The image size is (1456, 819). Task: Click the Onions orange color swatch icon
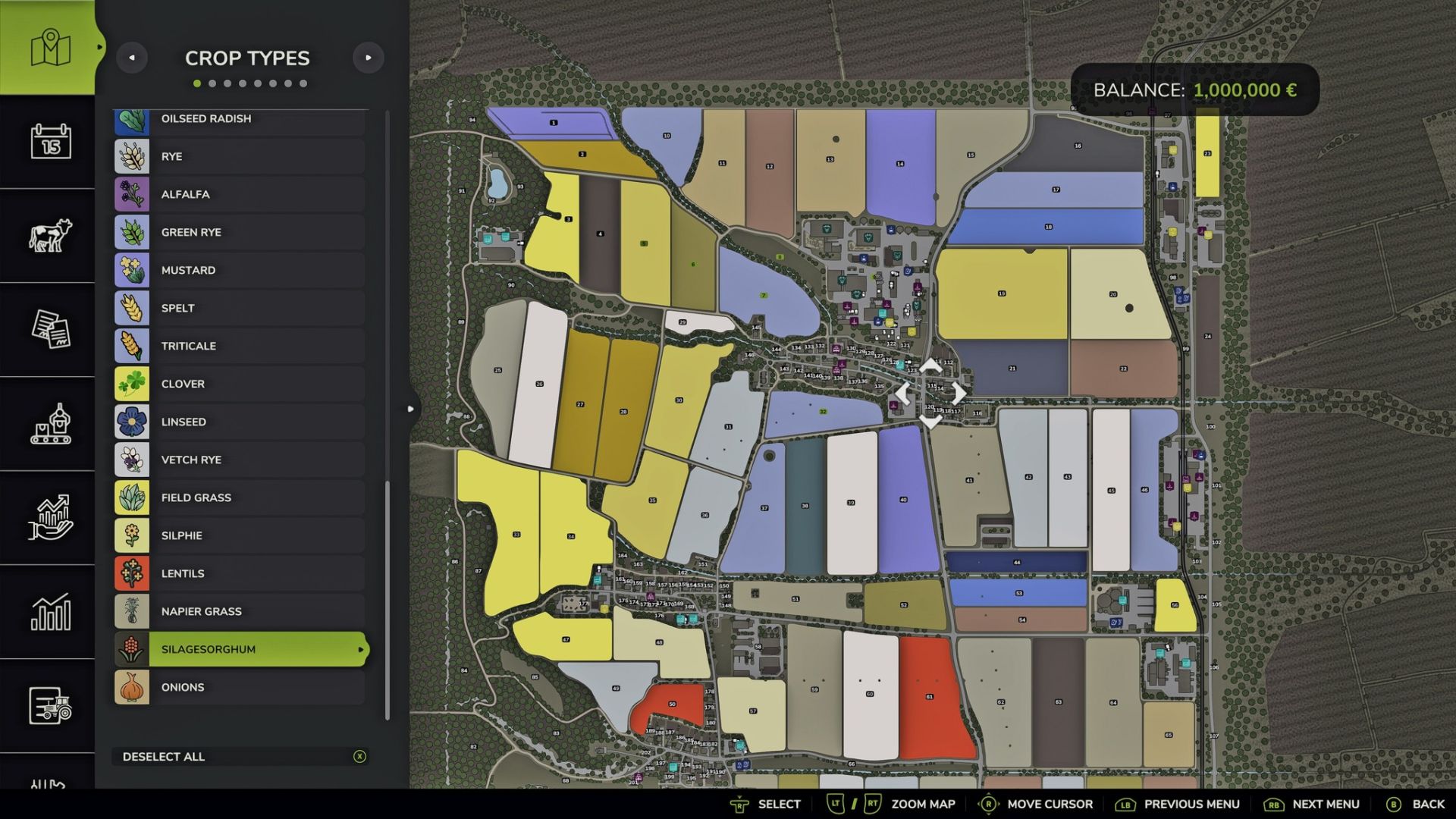tap(132, 687)
